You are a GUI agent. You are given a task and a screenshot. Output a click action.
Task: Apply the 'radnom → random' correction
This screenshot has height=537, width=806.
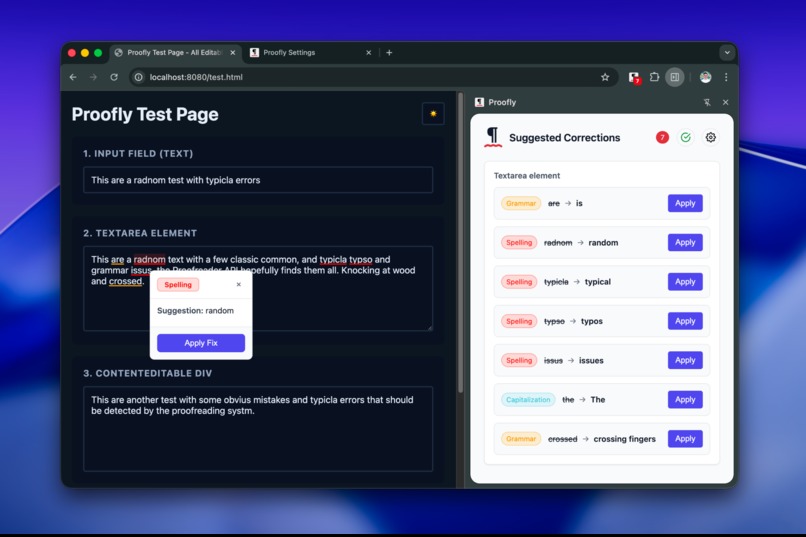click(685, 242)
